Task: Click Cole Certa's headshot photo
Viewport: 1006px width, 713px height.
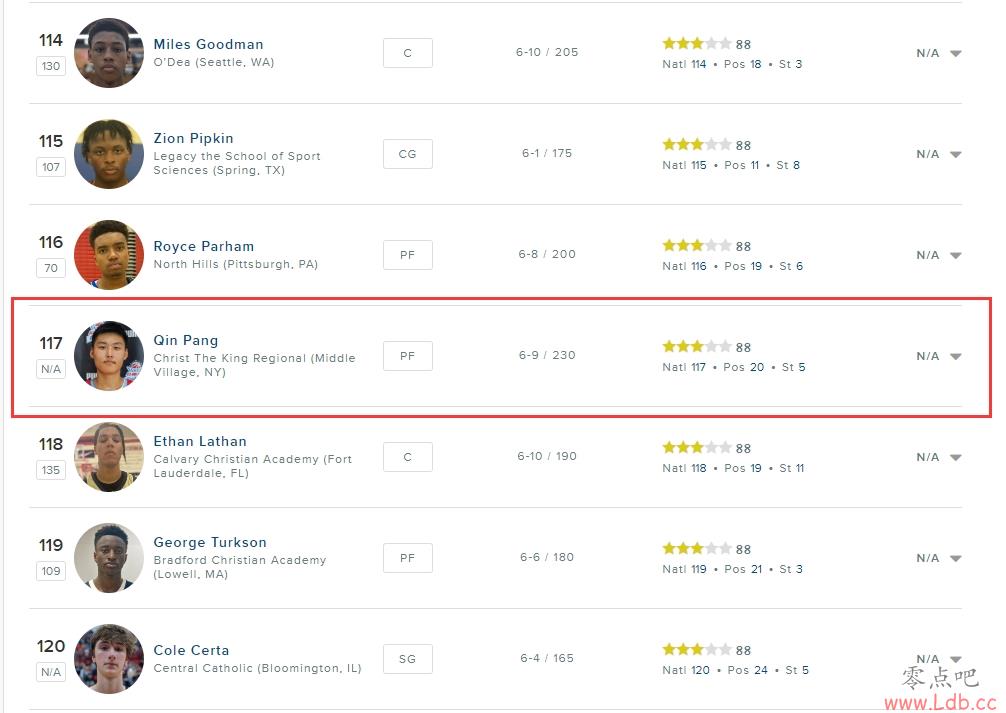Action: point(109,659)
